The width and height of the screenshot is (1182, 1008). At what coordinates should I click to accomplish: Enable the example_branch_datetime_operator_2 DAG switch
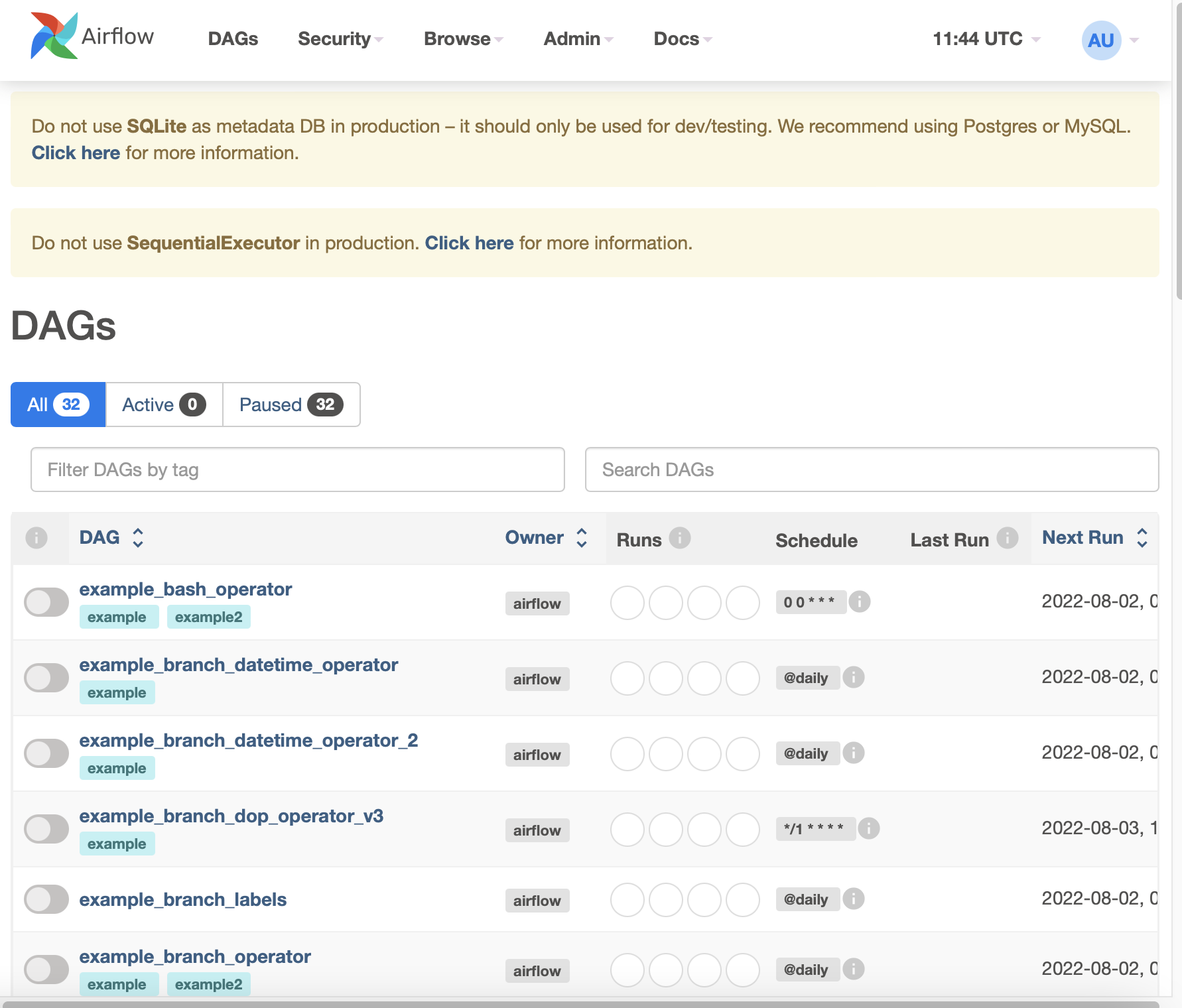click(x=46, y=753)
